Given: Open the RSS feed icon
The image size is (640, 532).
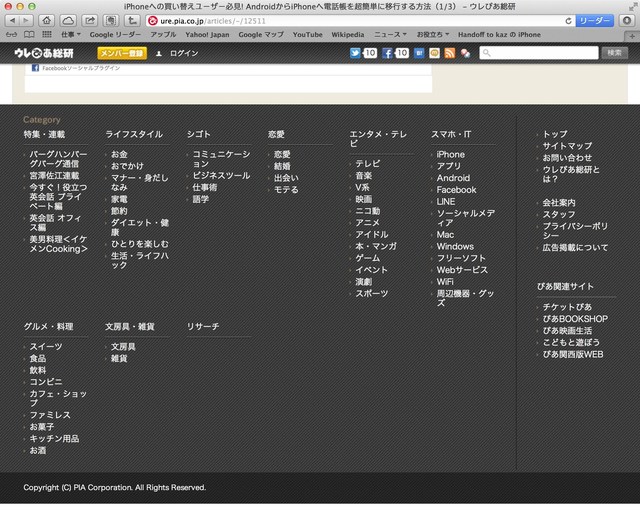Looking at the screenshot, I should 450,52.
